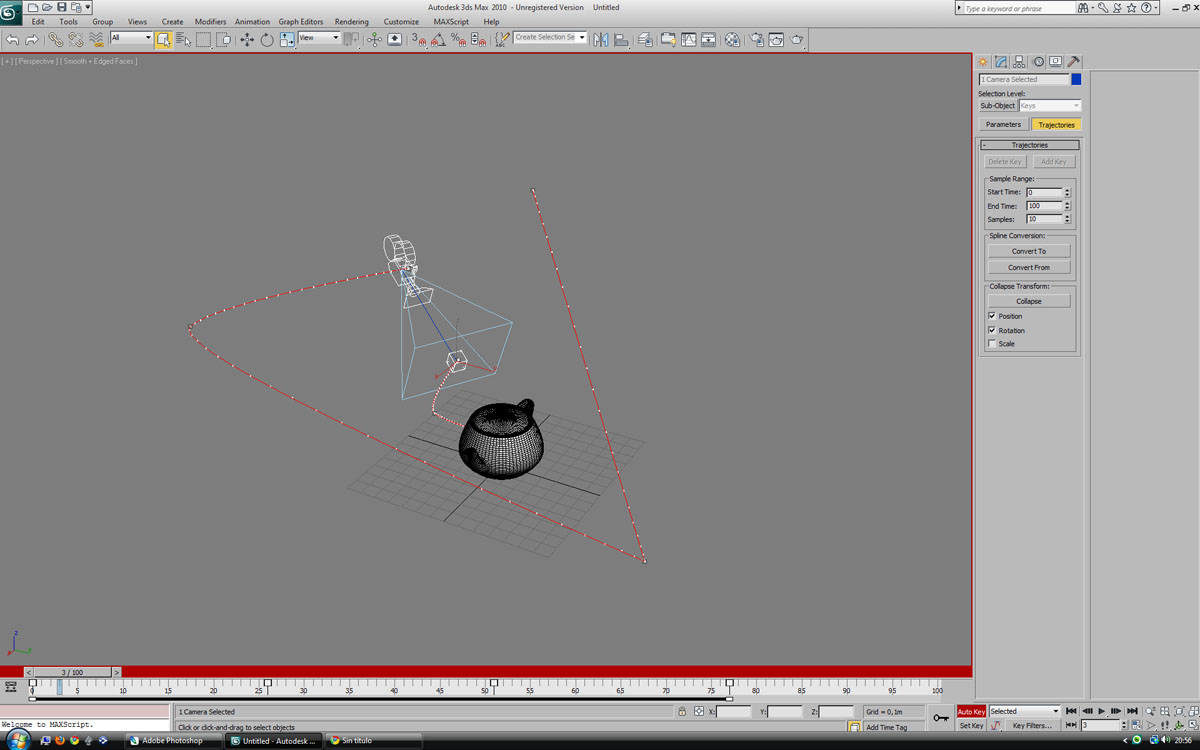1200x750 pixels.
Task: Collapse the Trajectories rollout header
Action: [1029, 145]
